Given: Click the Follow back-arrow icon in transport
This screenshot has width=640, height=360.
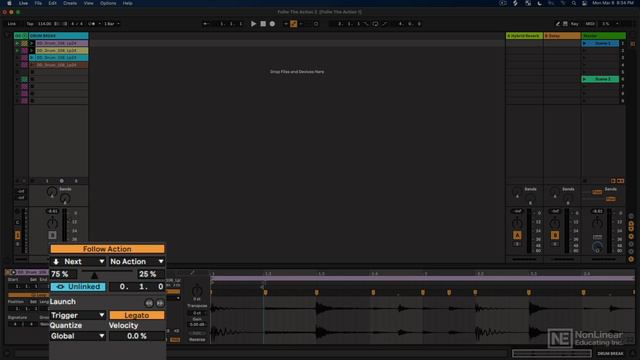Looking at the screenshot, I should pos(206,24).
